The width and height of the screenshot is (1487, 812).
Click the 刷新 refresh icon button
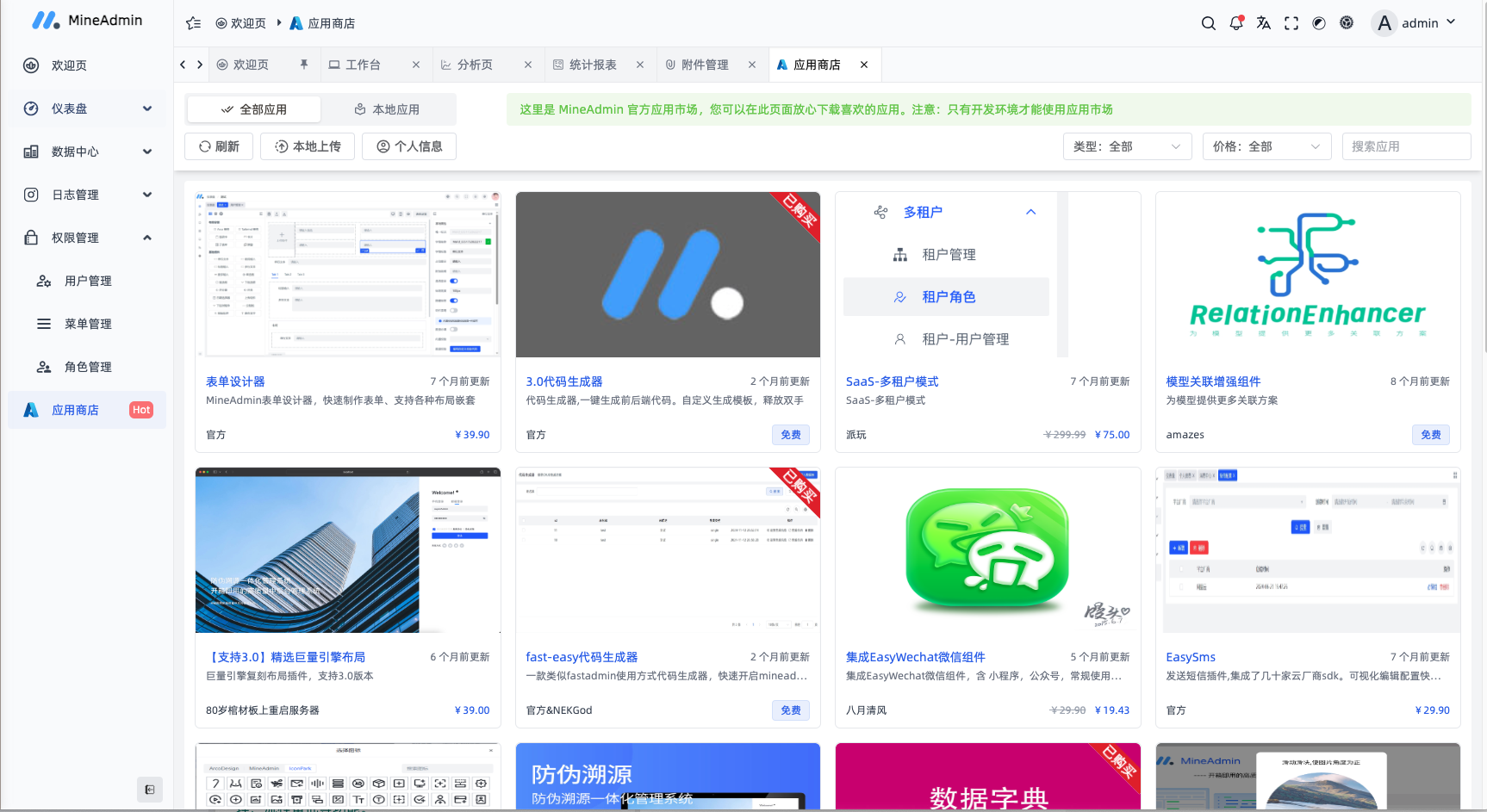[x=218, y=146]
